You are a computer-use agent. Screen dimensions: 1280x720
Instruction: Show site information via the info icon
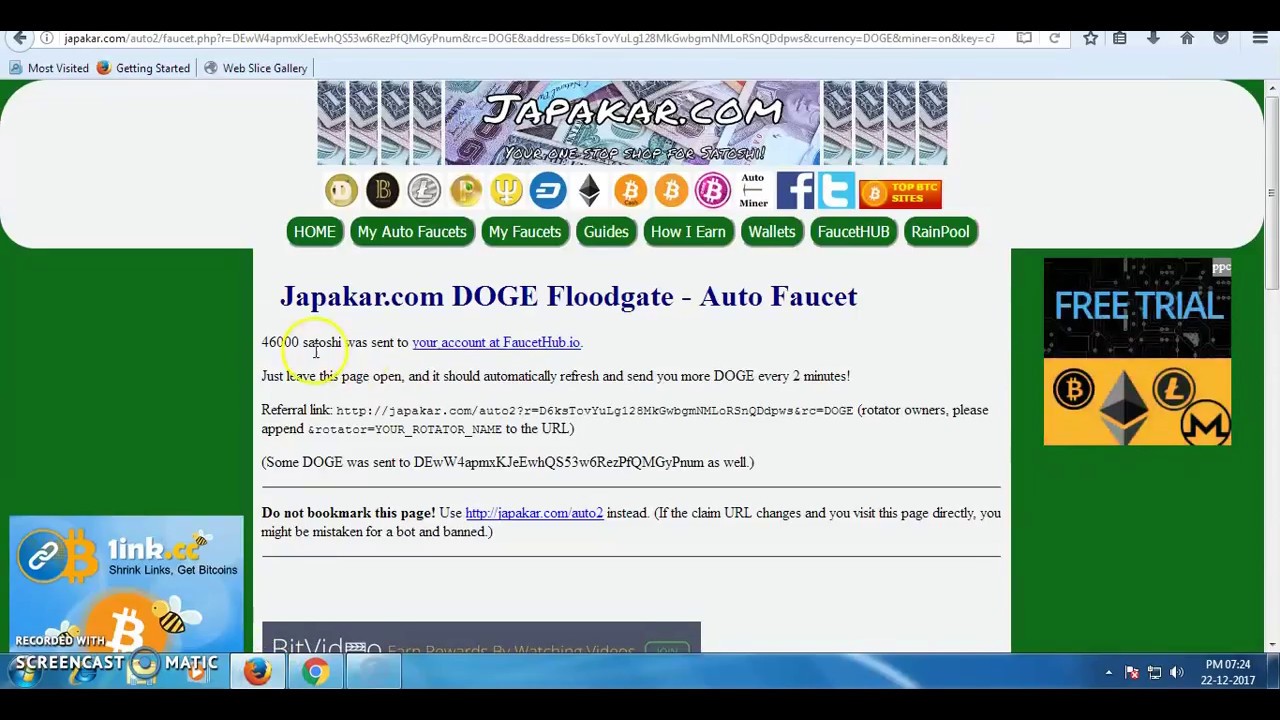point(47,38)
